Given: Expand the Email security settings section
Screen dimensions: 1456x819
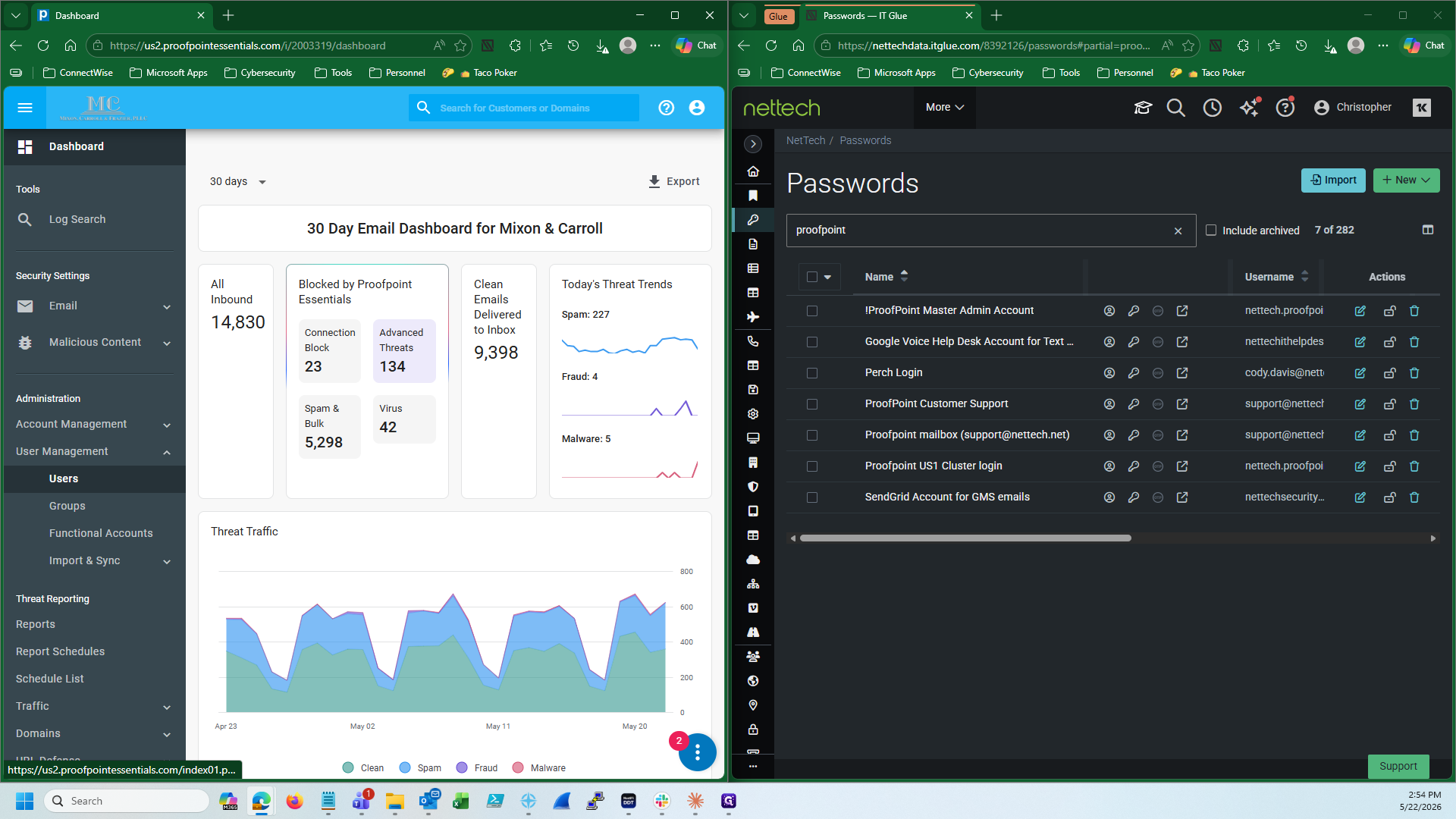Looking at the screenshot, I should [95, 306].
